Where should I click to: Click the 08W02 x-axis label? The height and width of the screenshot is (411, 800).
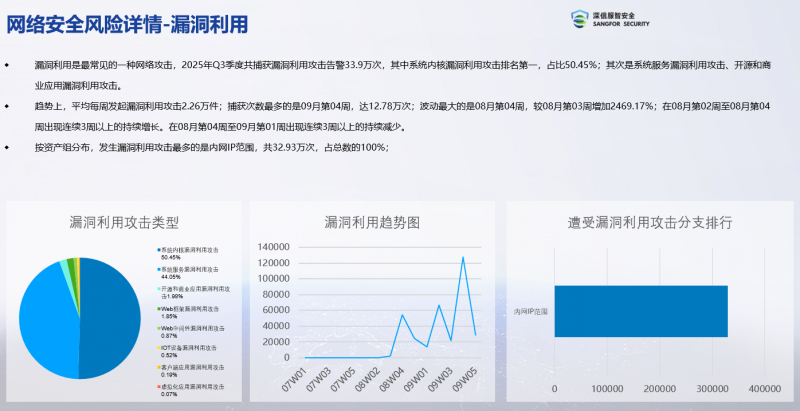pyautogui.click(x=366, y=380)
